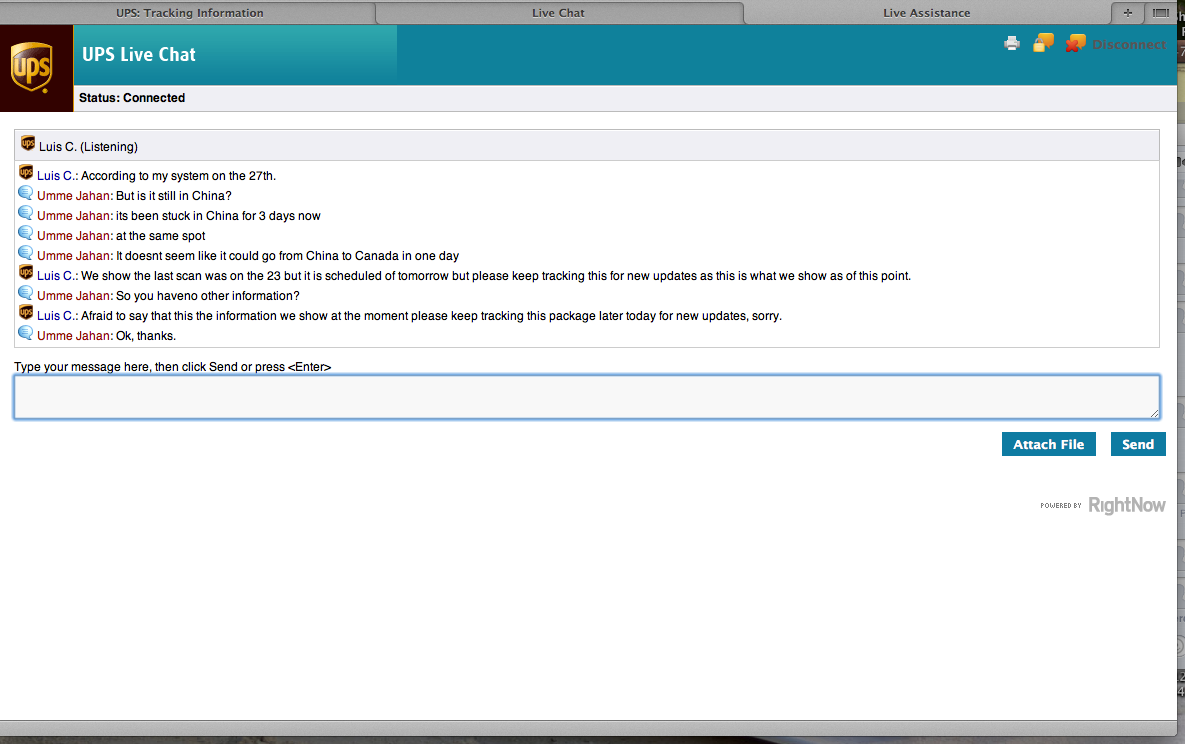Click the RightNow powered-by logo
The image size is (1185, 744).
pyautogui.click(x=1126, y=505)
